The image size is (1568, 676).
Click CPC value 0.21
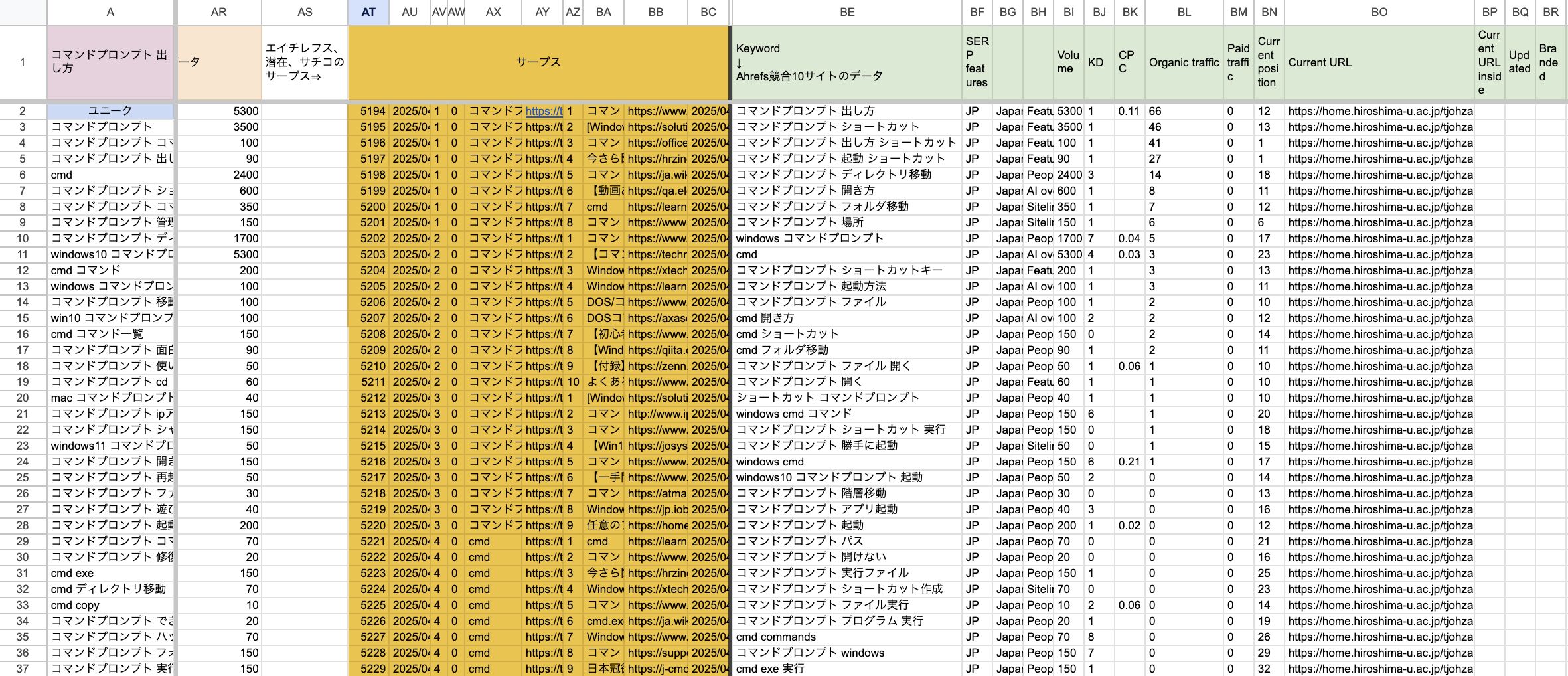tap(1129, 462)
